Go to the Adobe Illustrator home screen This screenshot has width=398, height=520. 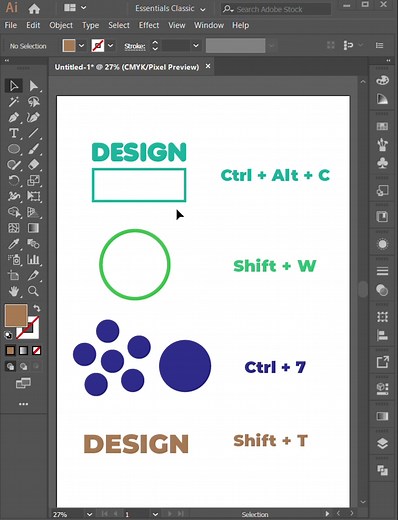coord(34,9)
